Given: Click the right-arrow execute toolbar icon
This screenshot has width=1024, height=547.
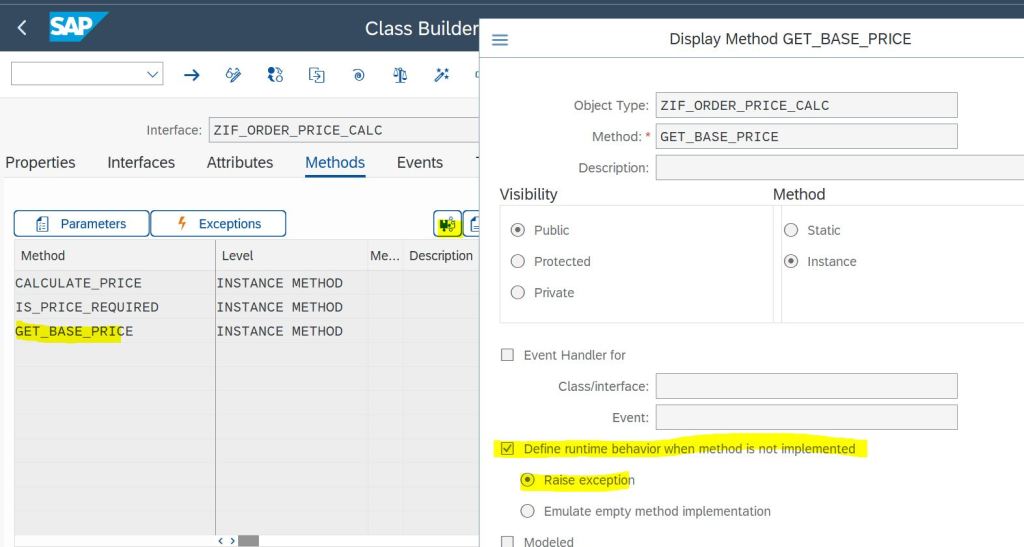Looking at the screenshot, I should coord(191,75).
